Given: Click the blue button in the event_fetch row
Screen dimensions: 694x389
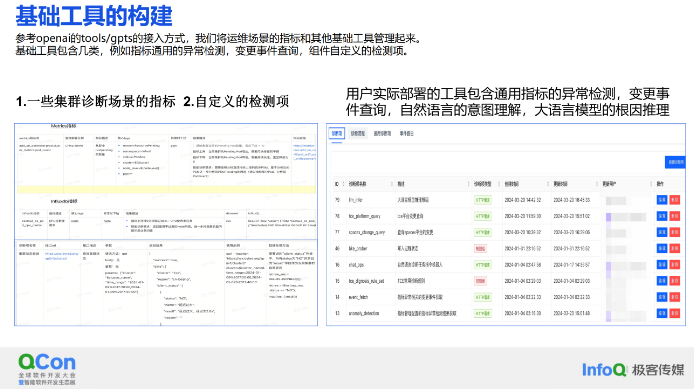Looking at the screenshot, I should tap(662, 297).
